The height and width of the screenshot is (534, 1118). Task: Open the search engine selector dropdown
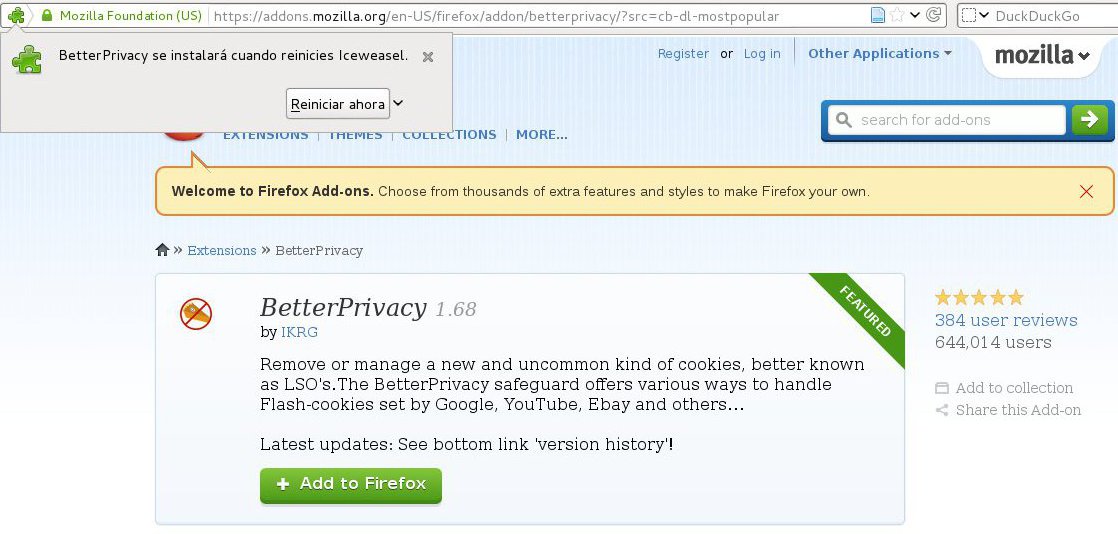tap(977, 16)
